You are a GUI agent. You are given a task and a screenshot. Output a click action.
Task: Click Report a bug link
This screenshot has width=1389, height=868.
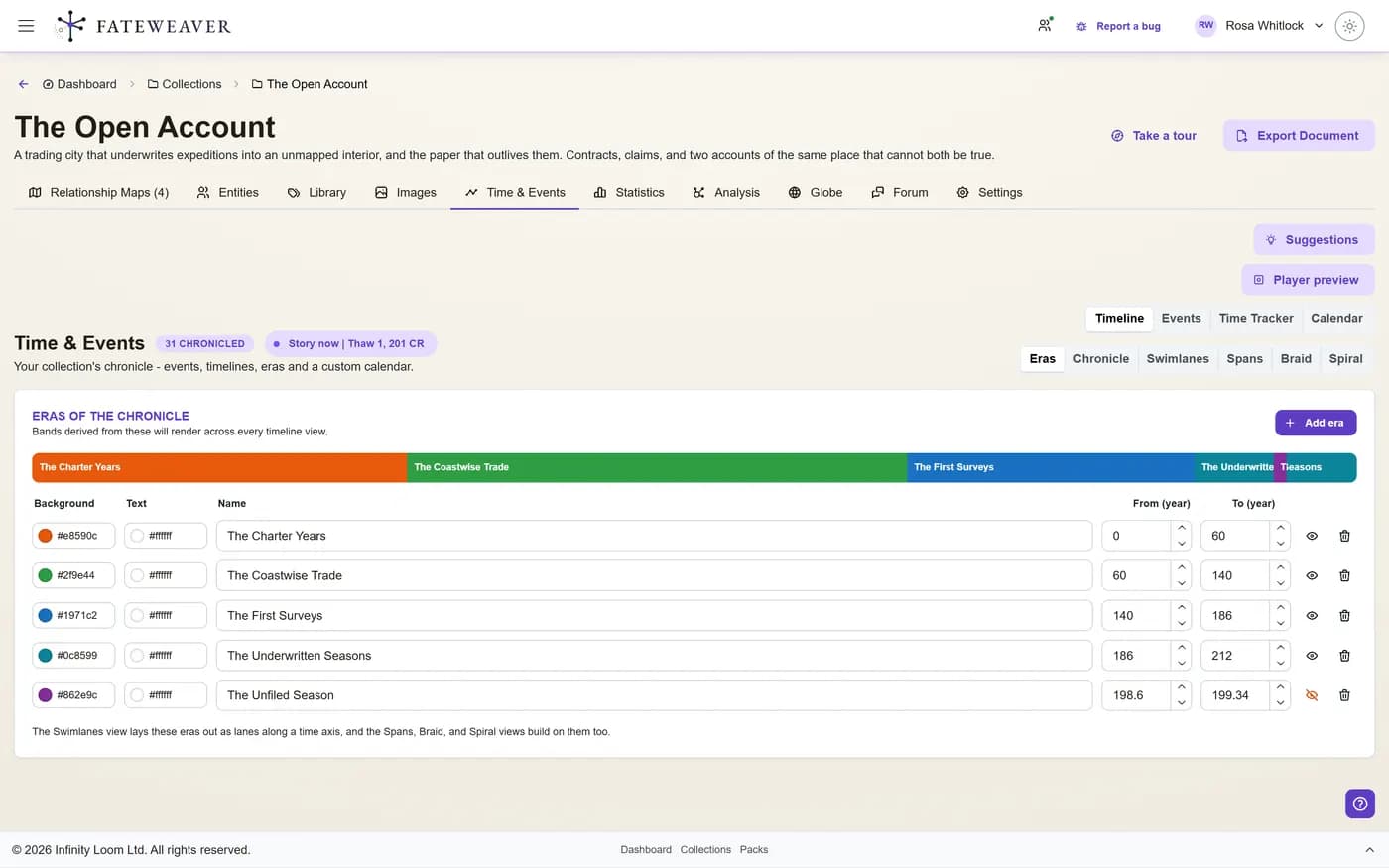tap(1118, 26)
